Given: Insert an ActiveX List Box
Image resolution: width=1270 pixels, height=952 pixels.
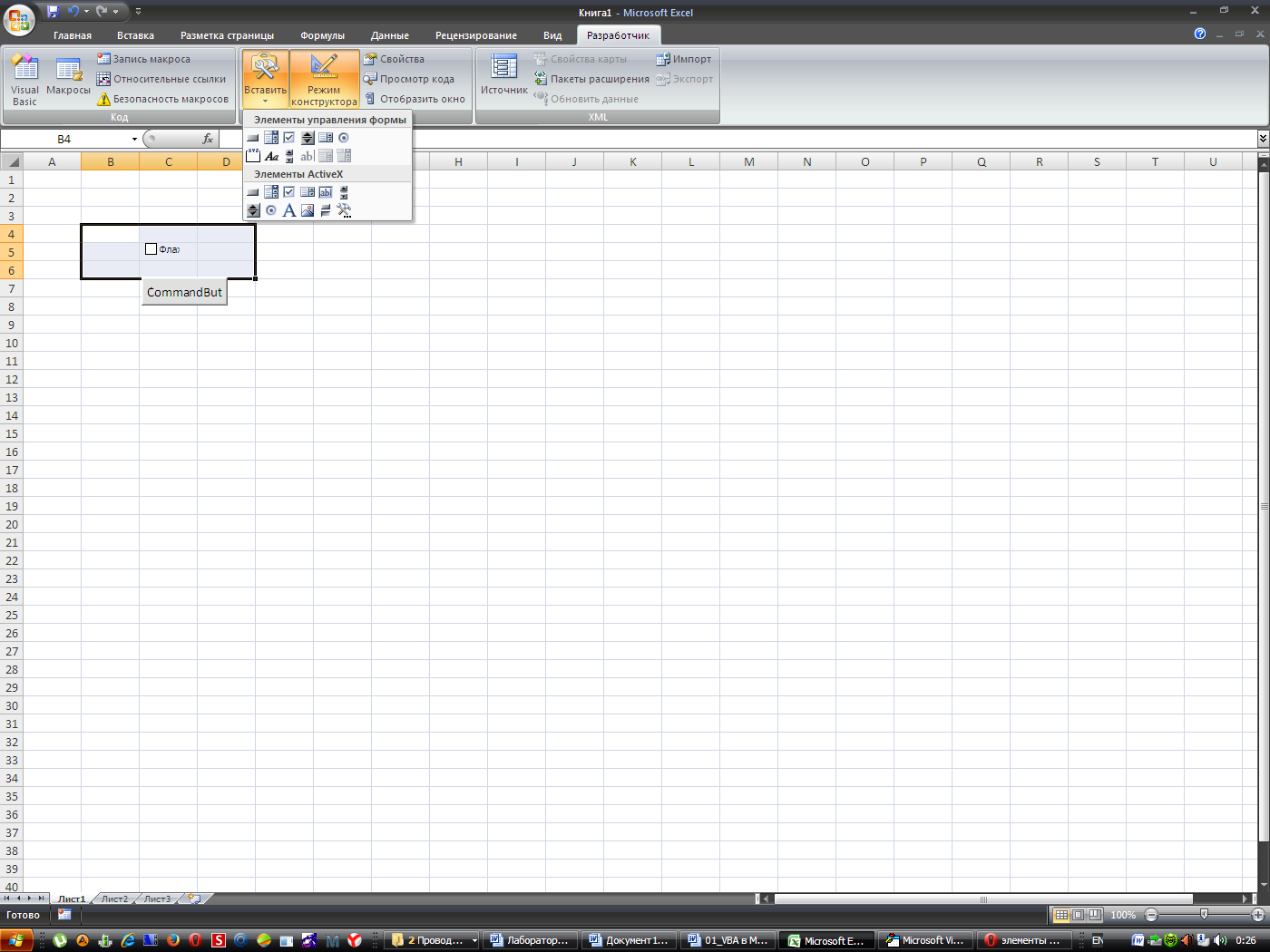Looking at the screenshot, I should pyautogui.click(x=308, y=192).
